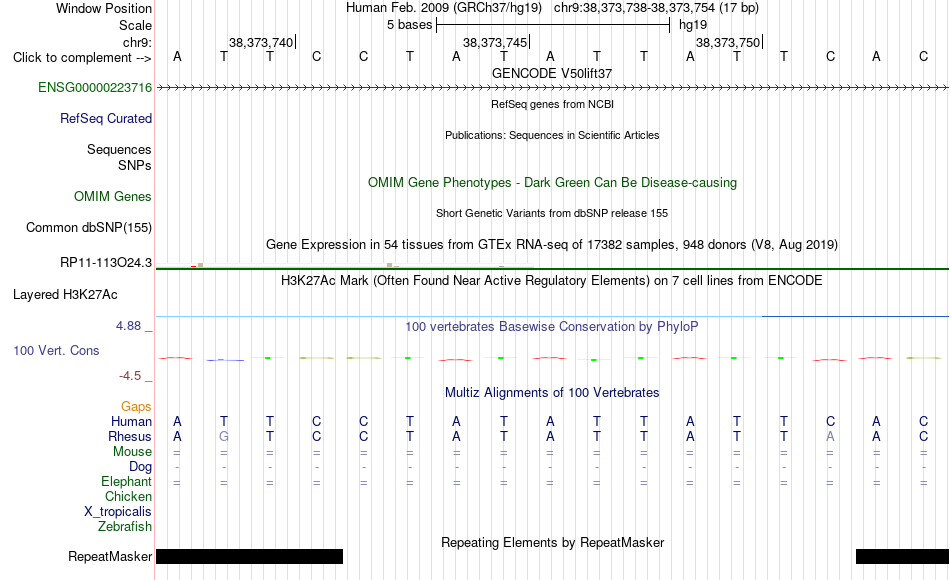Click the gray G base in Rhesus row

coord(224,436)
